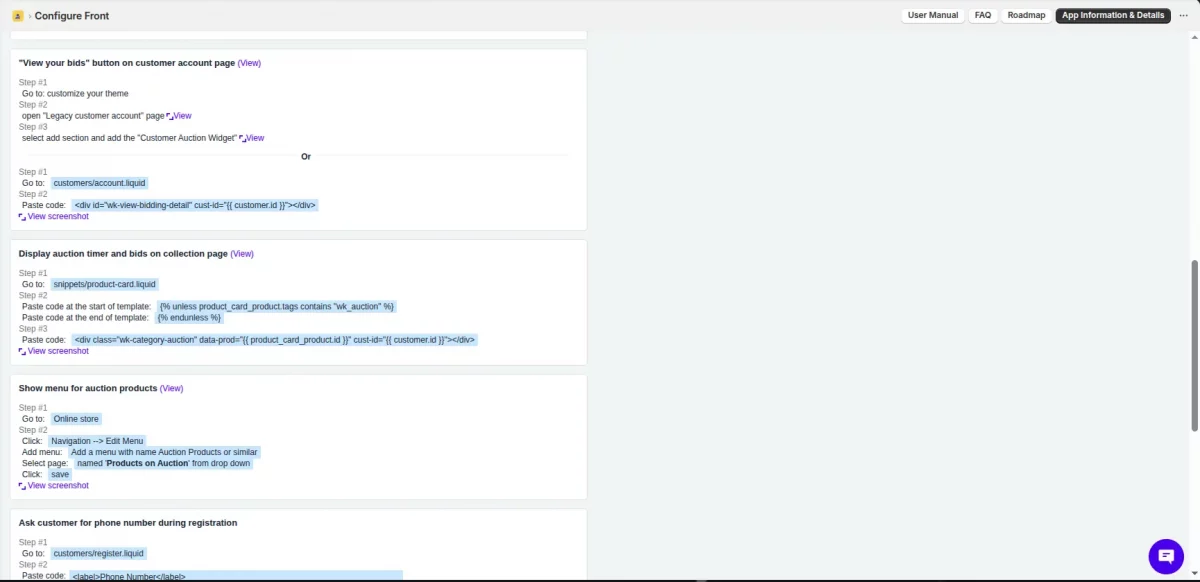Click external-link icon beside Legacy customer account View
This screenshot has height=582, width=1200.
(x=170, y=116)
